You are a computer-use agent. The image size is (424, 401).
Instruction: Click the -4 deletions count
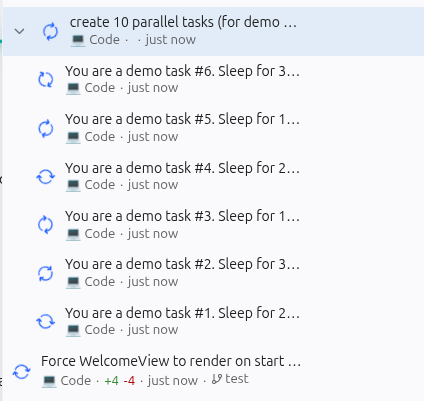[129, 381]
